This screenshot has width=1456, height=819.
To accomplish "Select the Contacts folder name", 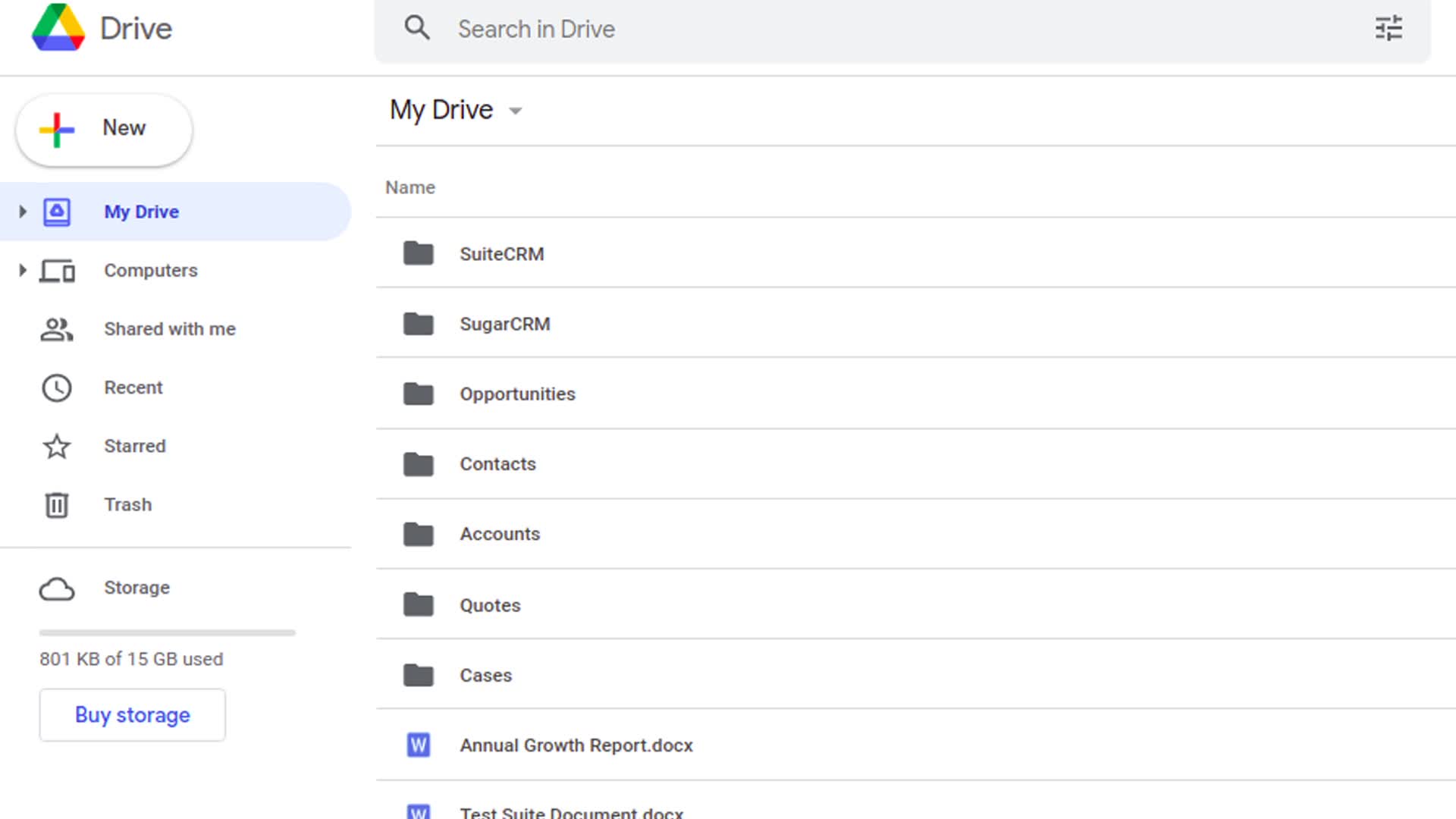I will tap(498, 464).
